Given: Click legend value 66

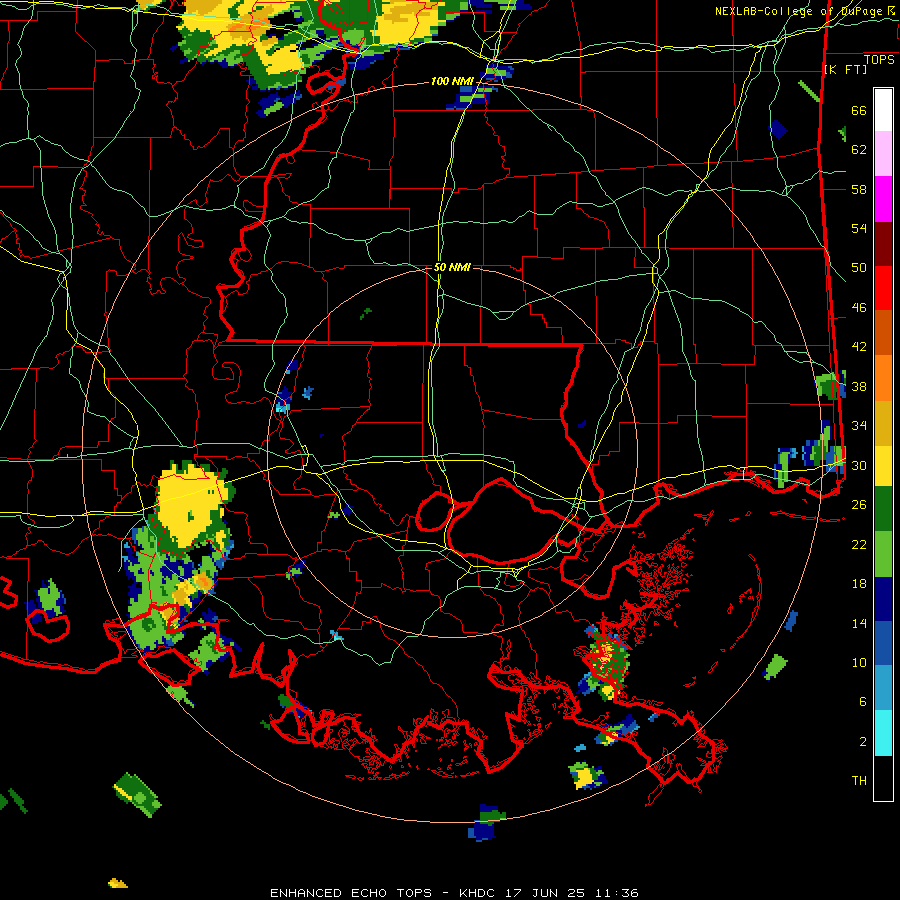Looking at the screenshot, I should (x=859, y=110).
